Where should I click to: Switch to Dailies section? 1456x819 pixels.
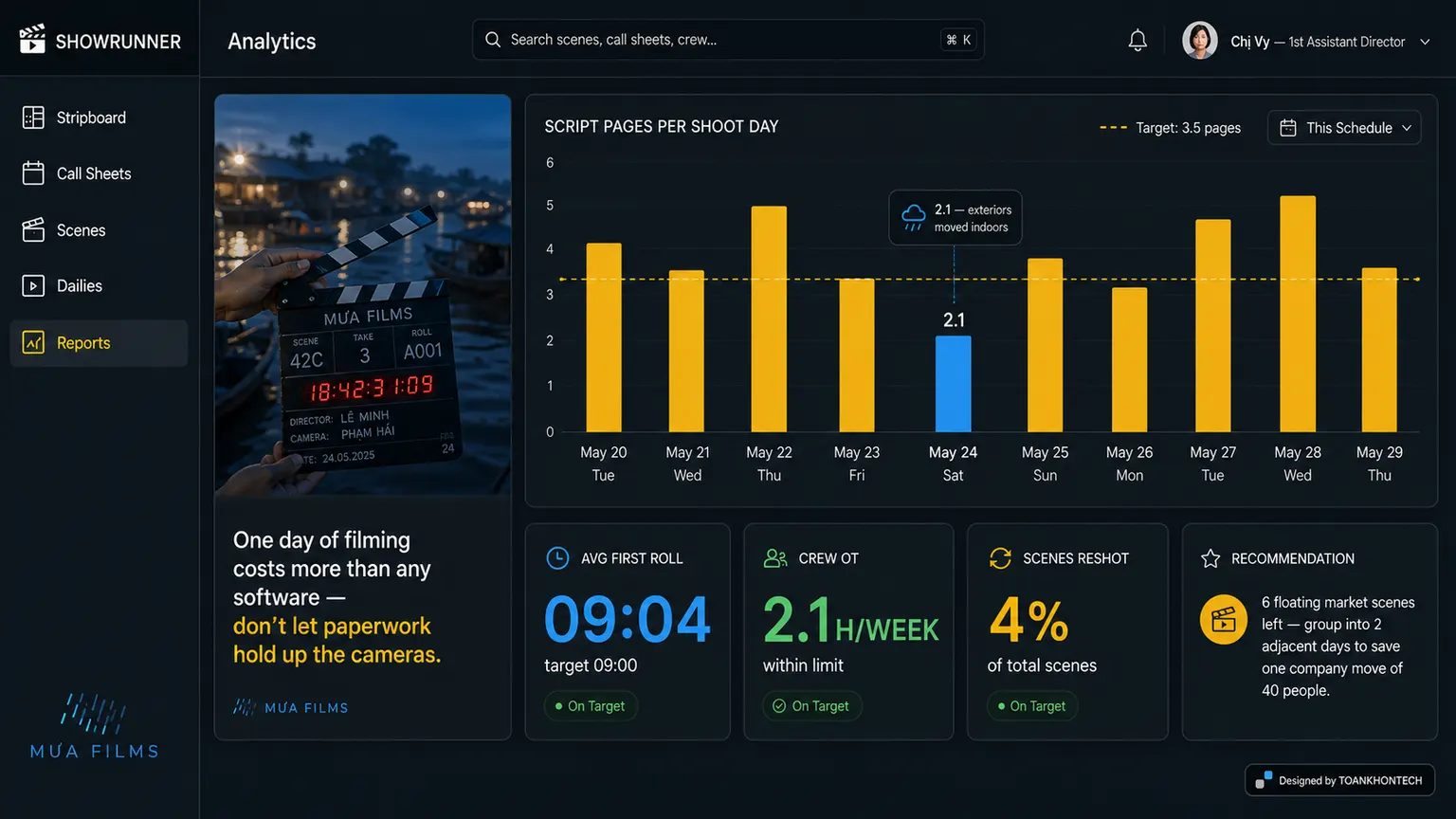click(x=99, y=285)
